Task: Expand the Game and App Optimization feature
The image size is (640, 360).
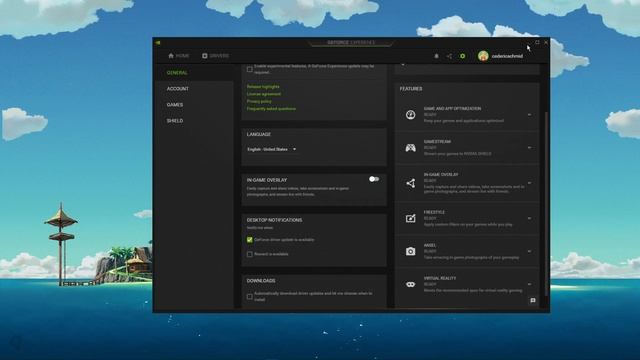Action: [529, 115]
